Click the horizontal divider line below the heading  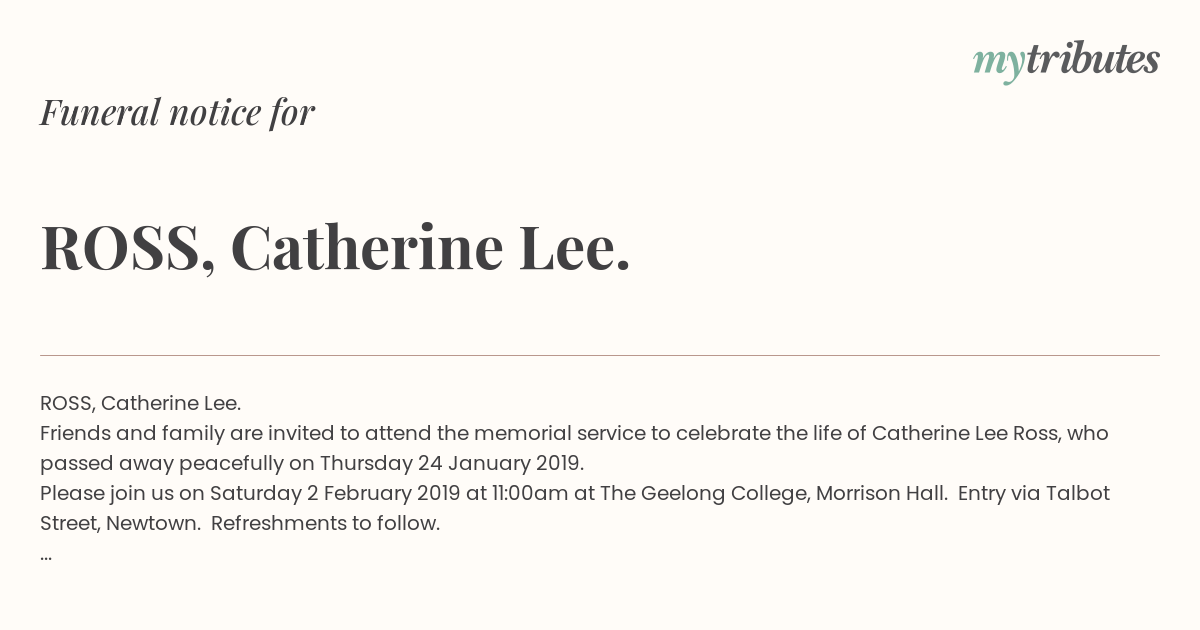coord(600,355)
